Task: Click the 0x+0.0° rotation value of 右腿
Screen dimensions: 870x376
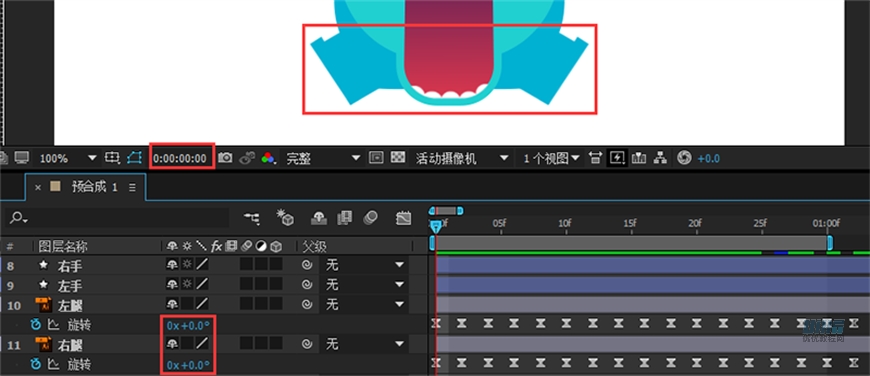Action: click(x=189, y=365)
